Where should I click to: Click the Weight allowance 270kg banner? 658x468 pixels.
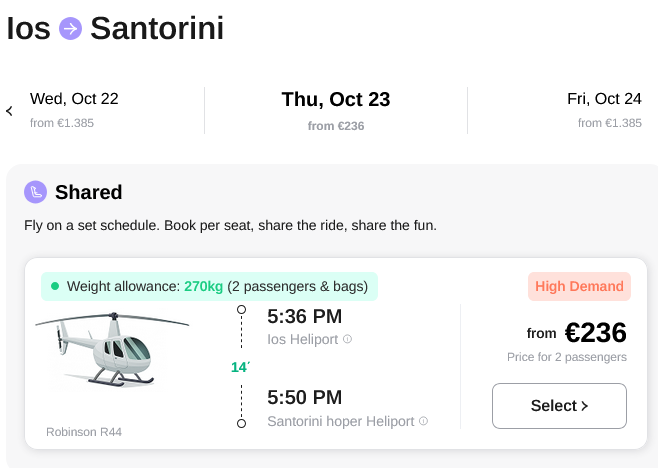[x=209, y=286]
